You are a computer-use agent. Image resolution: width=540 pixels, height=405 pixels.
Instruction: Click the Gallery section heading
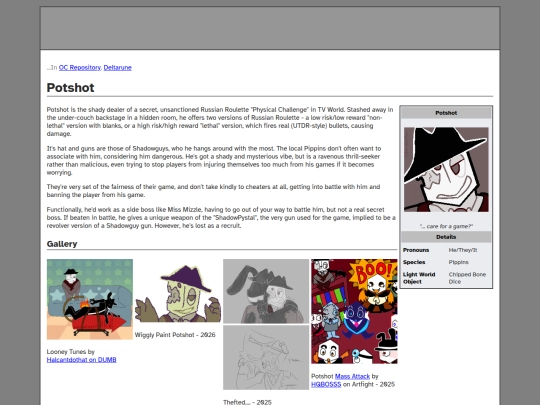click(62, 244)
